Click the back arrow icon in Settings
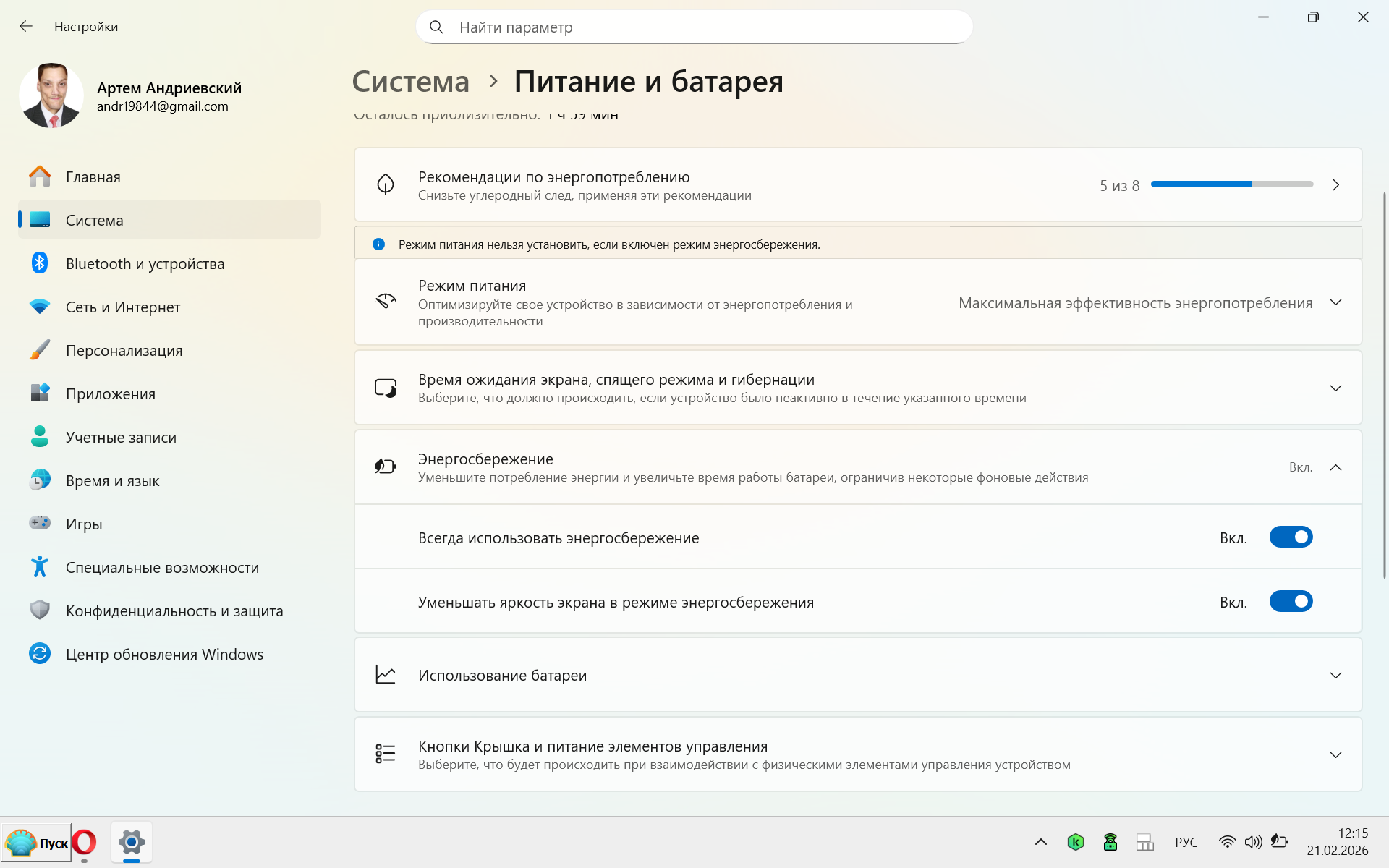 point(26,27)
